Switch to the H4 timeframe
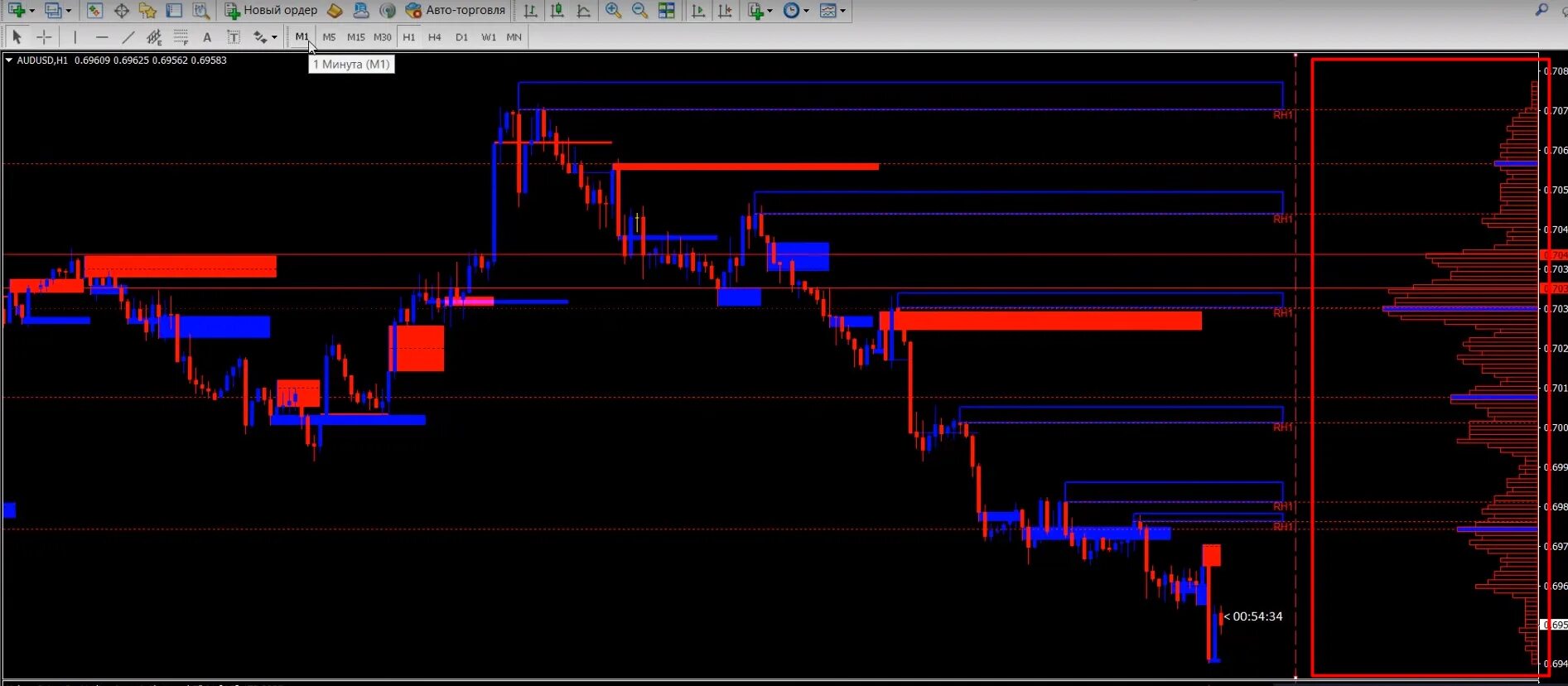Image resolution: width=1568 pixels, height=686 pixels. pos(435,37)
